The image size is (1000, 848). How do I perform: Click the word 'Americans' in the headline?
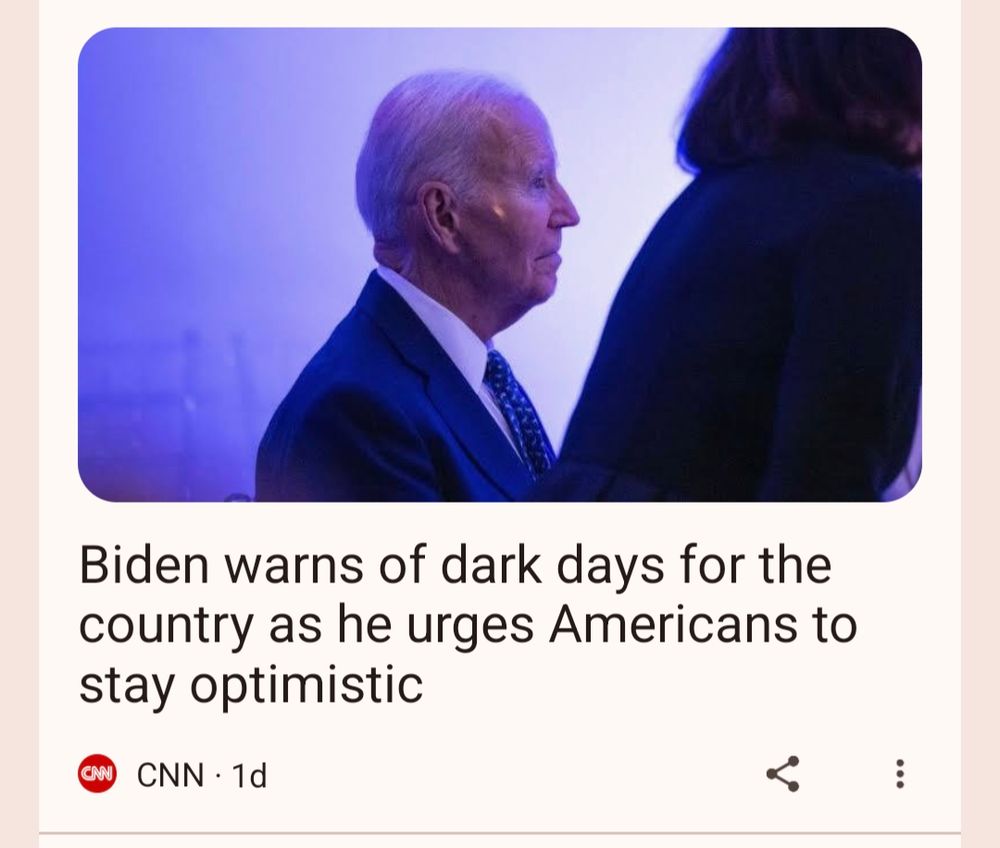[673, 625]
